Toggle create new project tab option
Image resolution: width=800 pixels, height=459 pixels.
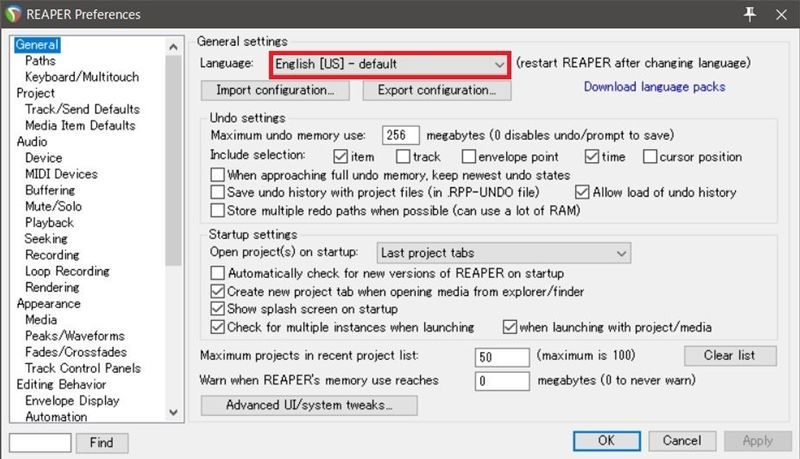[217, 291]
